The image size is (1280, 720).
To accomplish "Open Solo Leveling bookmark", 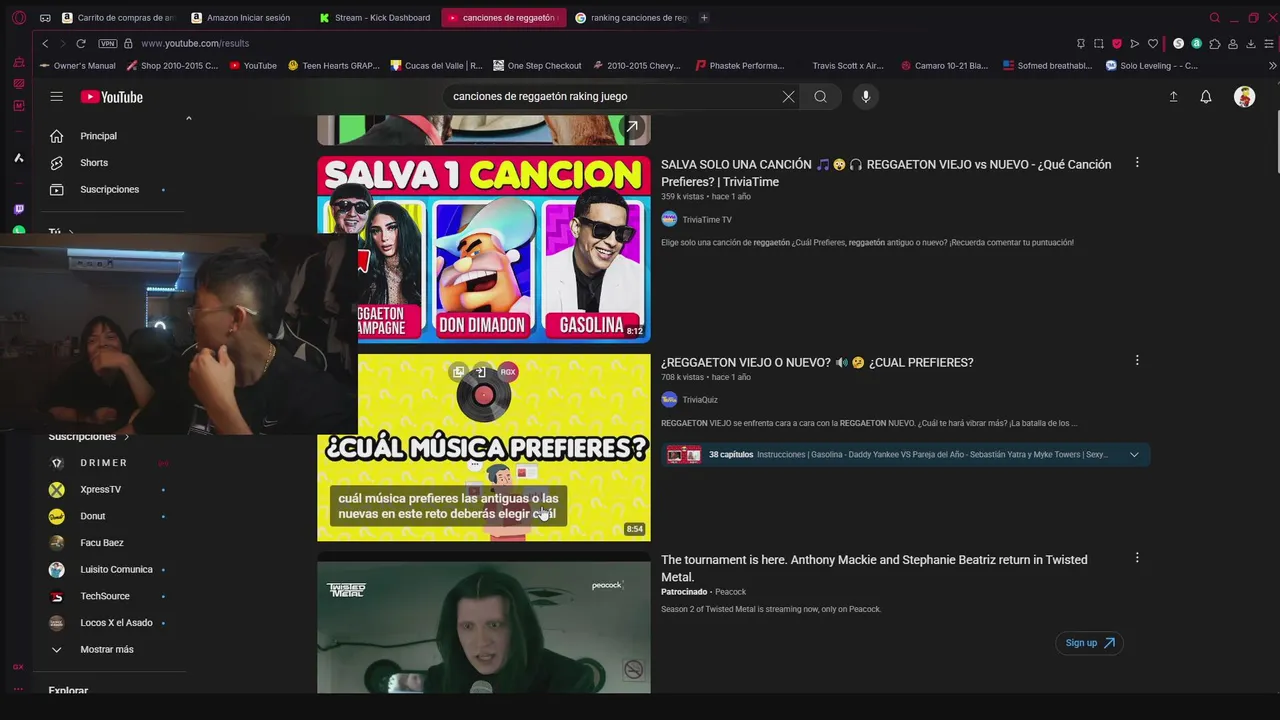I will coord(1151,66).
